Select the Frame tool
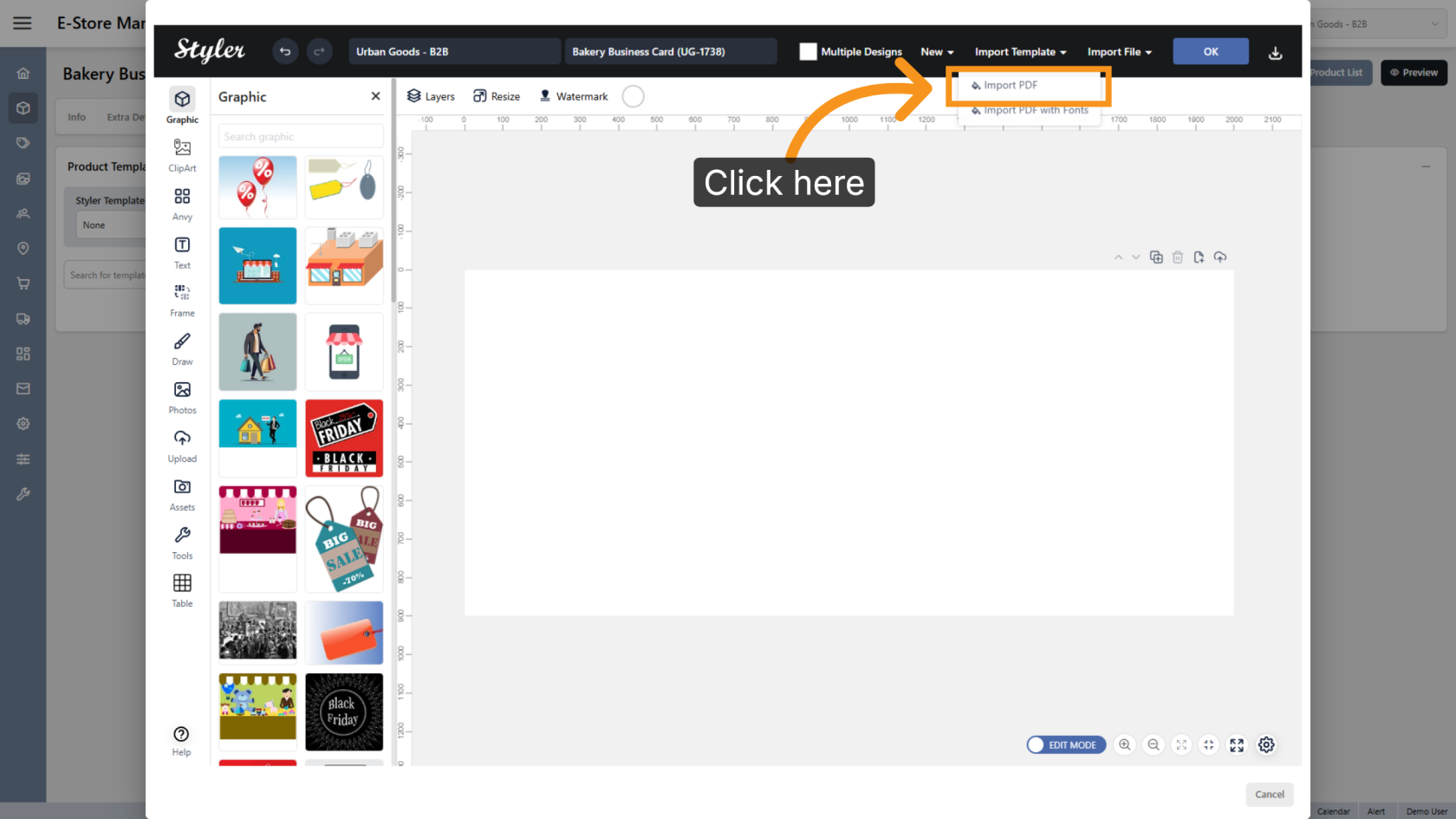1456x819 pixels. [x=182, y=300]
